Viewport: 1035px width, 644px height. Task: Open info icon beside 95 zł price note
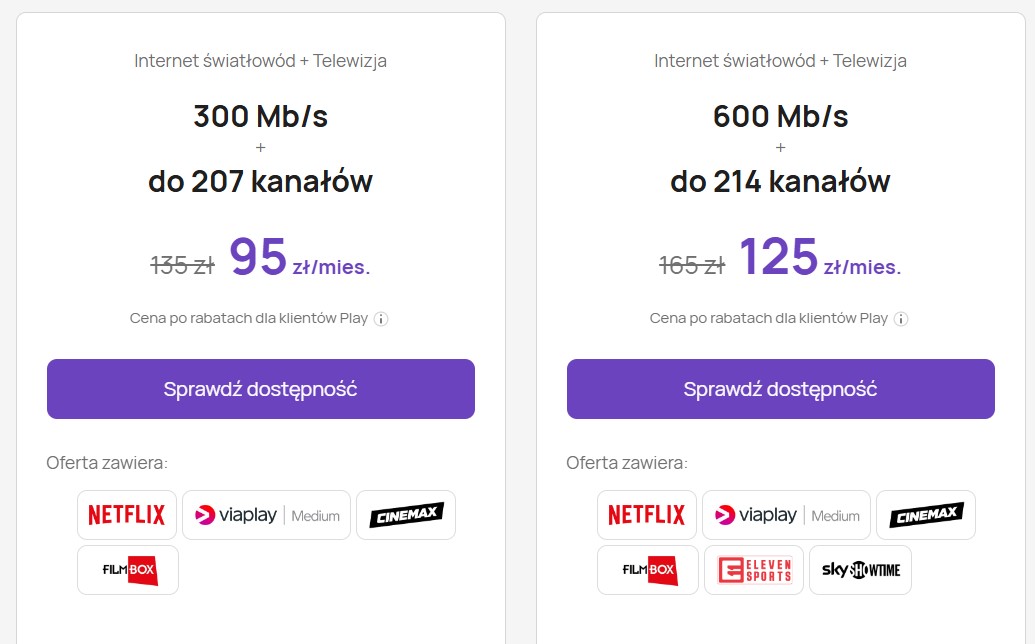coord(381,319)
